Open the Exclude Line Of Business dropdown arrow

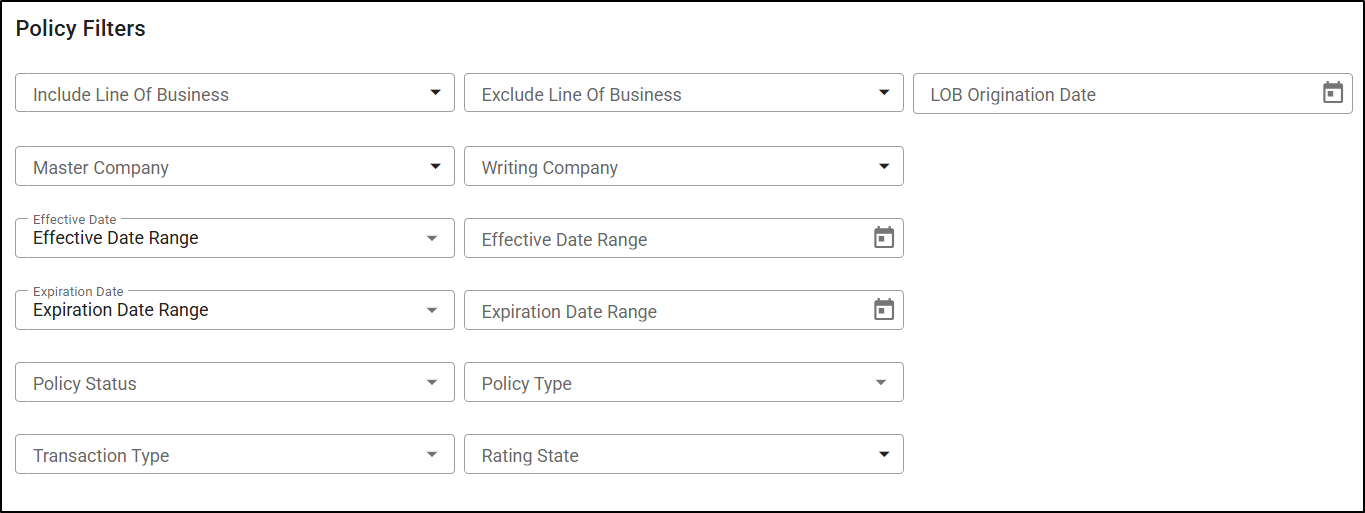point(884,93)
